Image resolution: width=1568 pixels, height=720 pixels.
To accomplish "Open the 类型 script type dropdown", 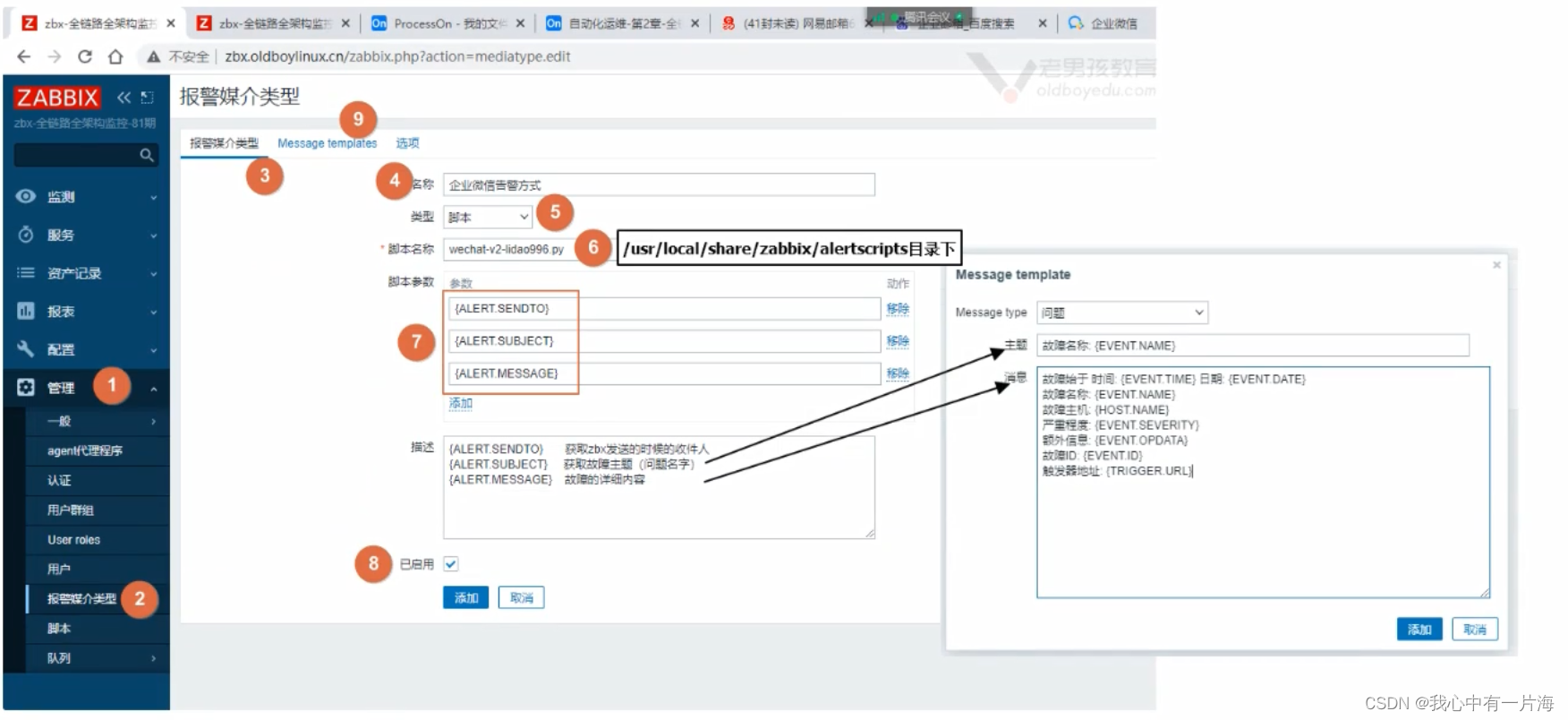I will click(488, 217).
